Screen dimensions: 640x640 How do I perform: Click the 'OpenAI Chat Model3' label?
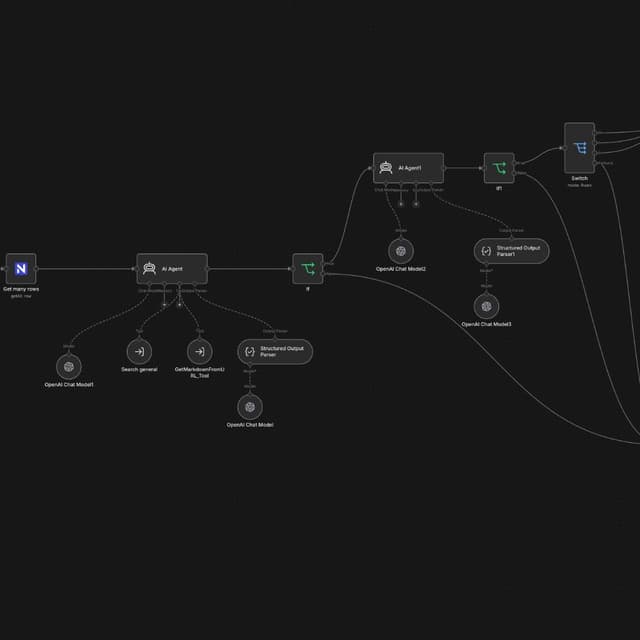[486, 324]
